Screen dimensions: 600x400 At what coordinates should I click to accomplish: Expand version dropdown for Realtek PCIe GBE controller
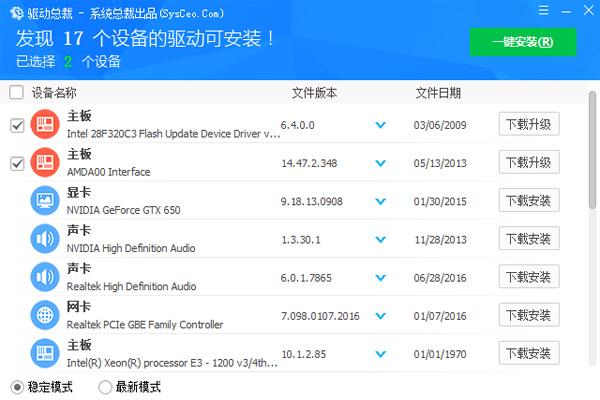[380, 316]
